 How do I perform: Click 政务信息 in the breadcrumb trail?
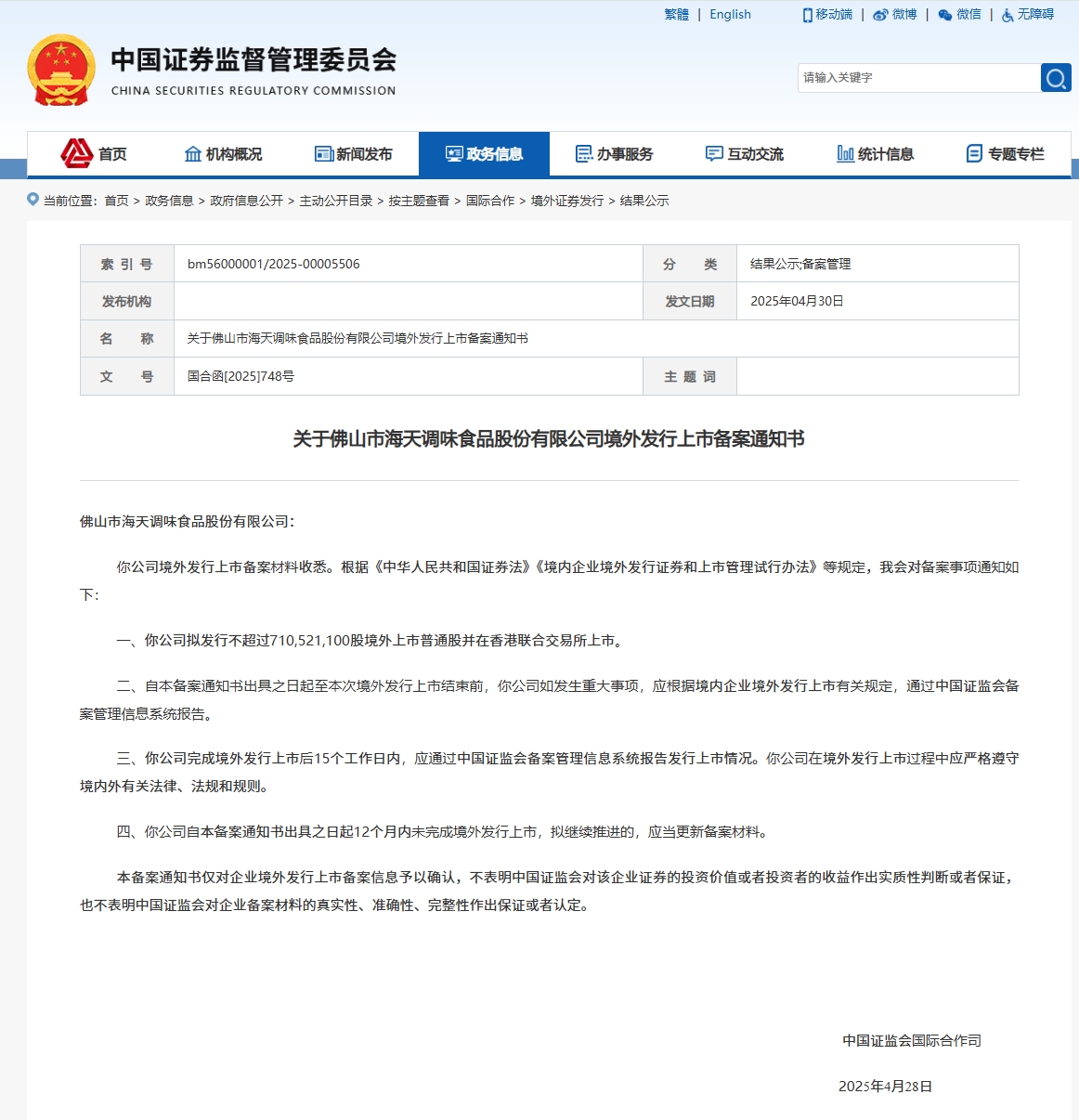[169, 201]
